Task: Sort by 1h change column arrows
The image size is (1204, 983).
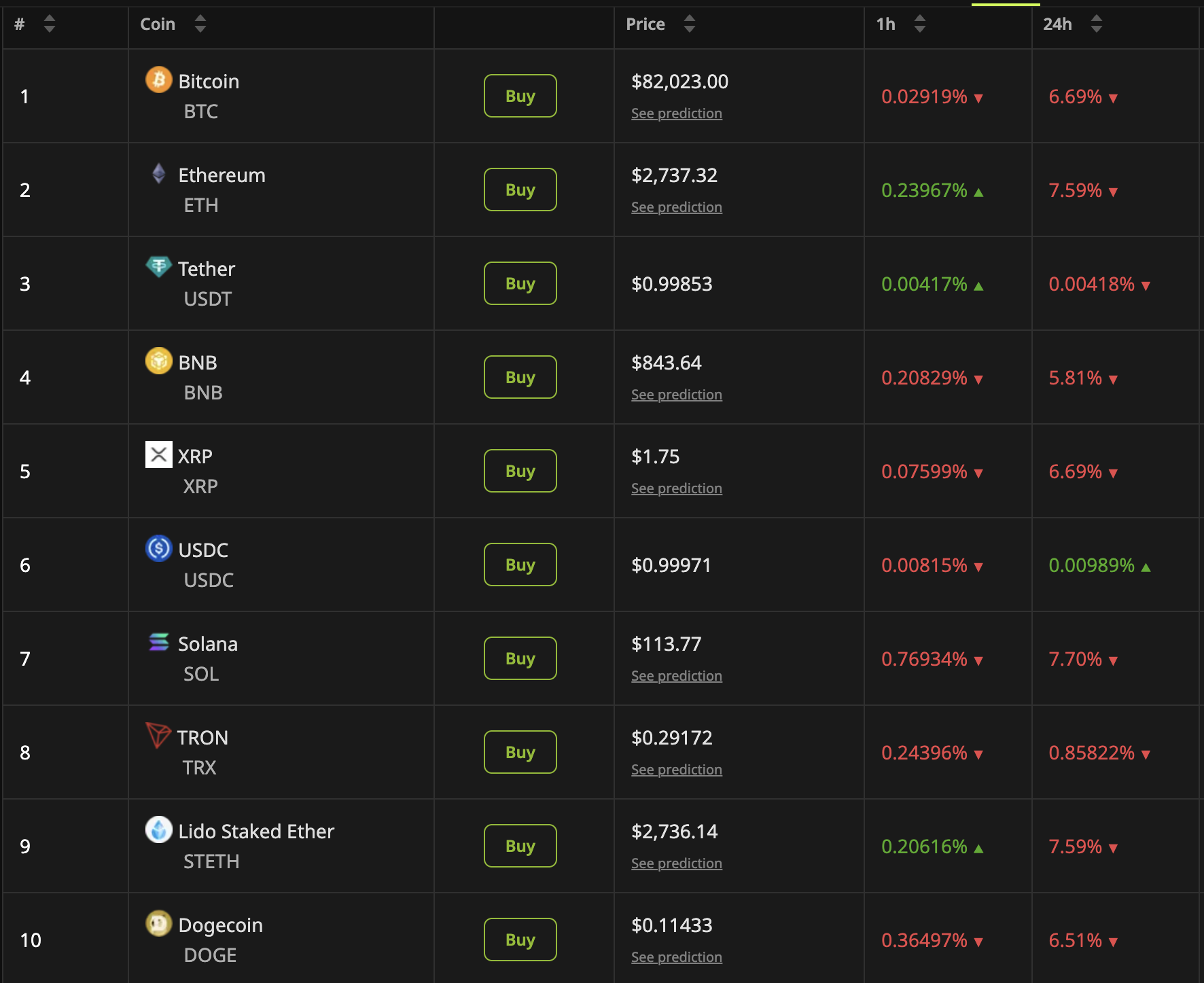Action: pos(919,24)
